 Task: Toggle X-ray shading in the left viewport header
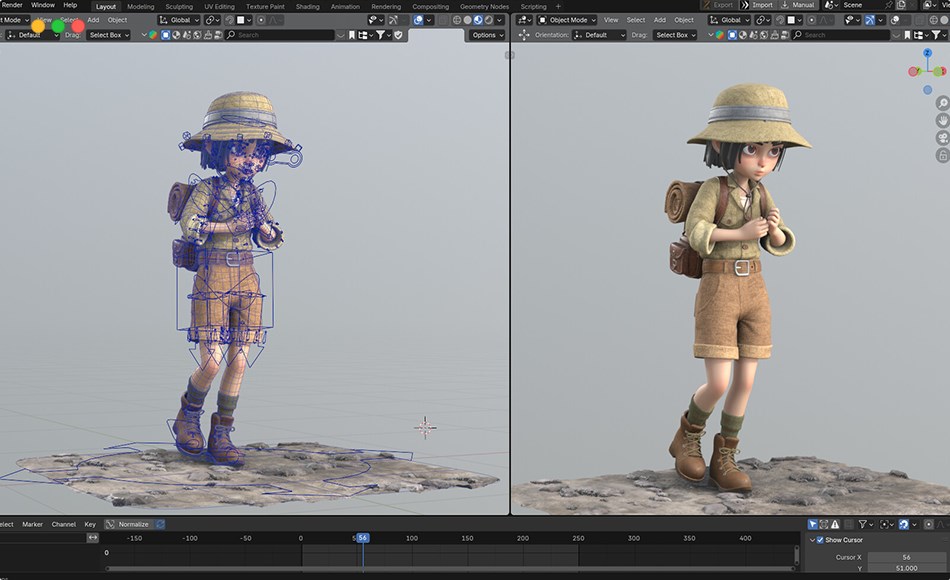point(442,20)
